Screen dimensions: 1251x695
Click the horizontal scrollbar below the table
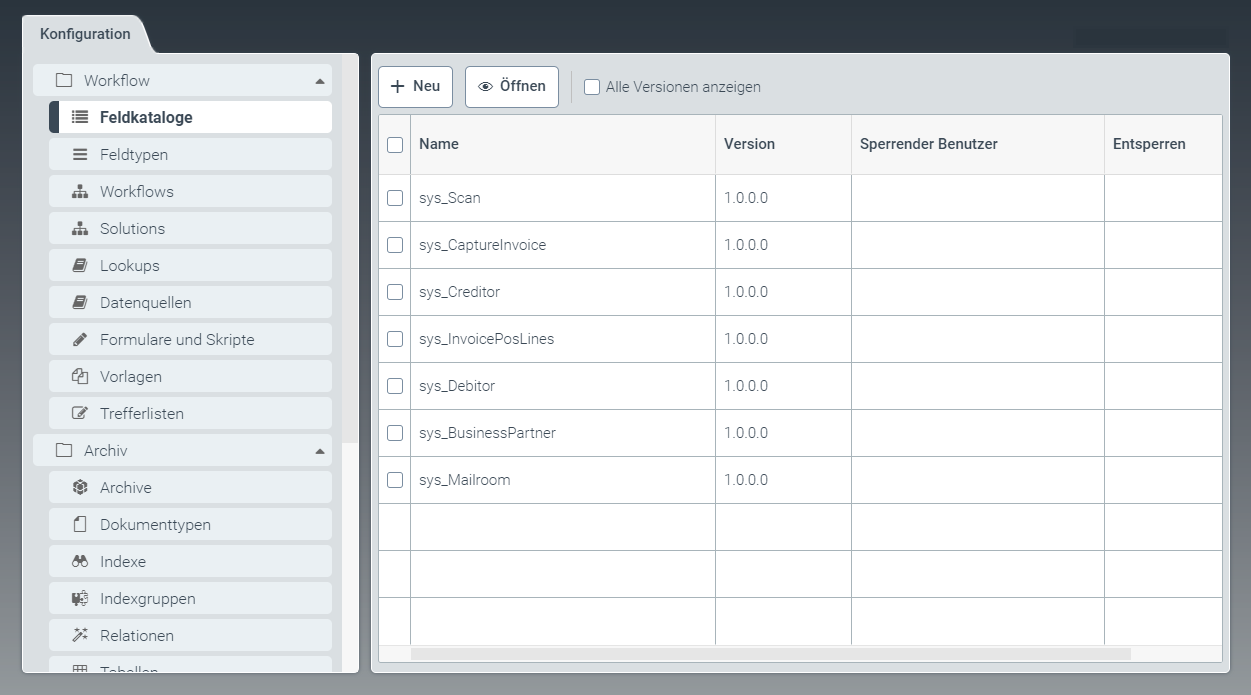point(770,654)
